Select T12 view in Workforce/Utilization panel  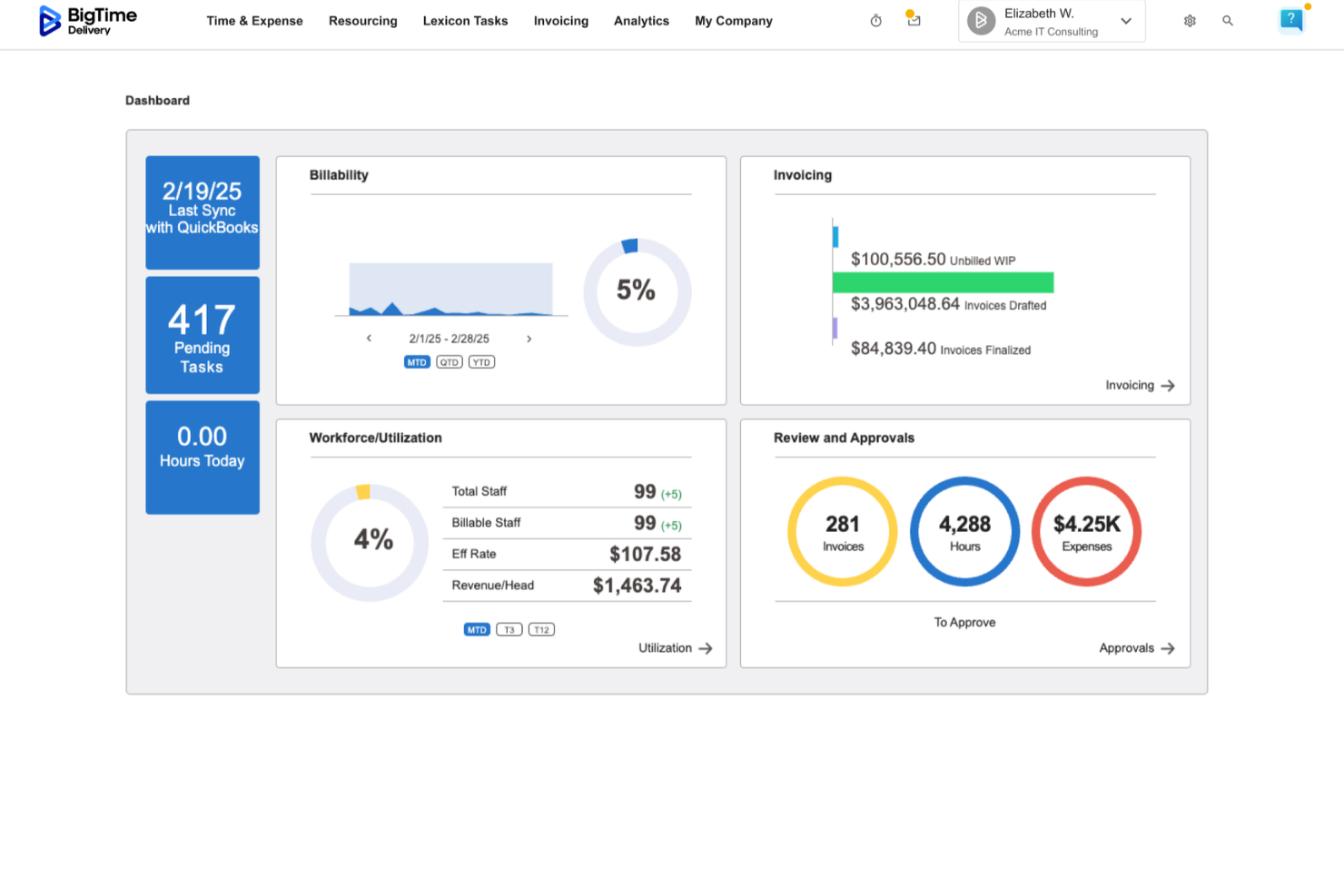click(x=540, y=629)
